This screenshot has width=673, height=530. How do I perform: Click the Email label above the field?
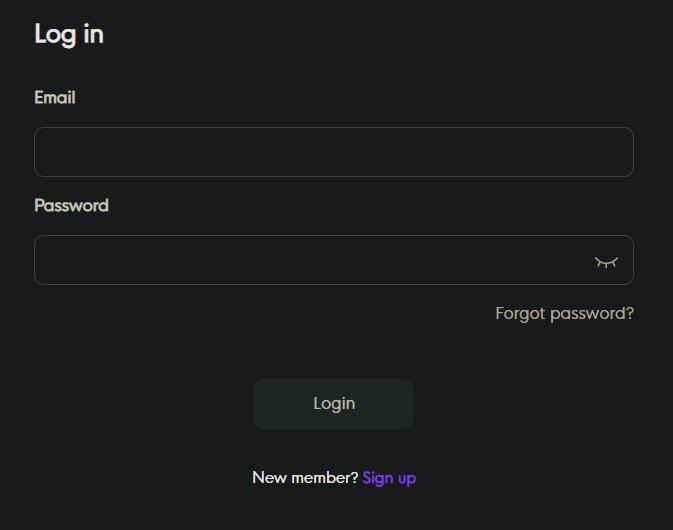(55, 97)
